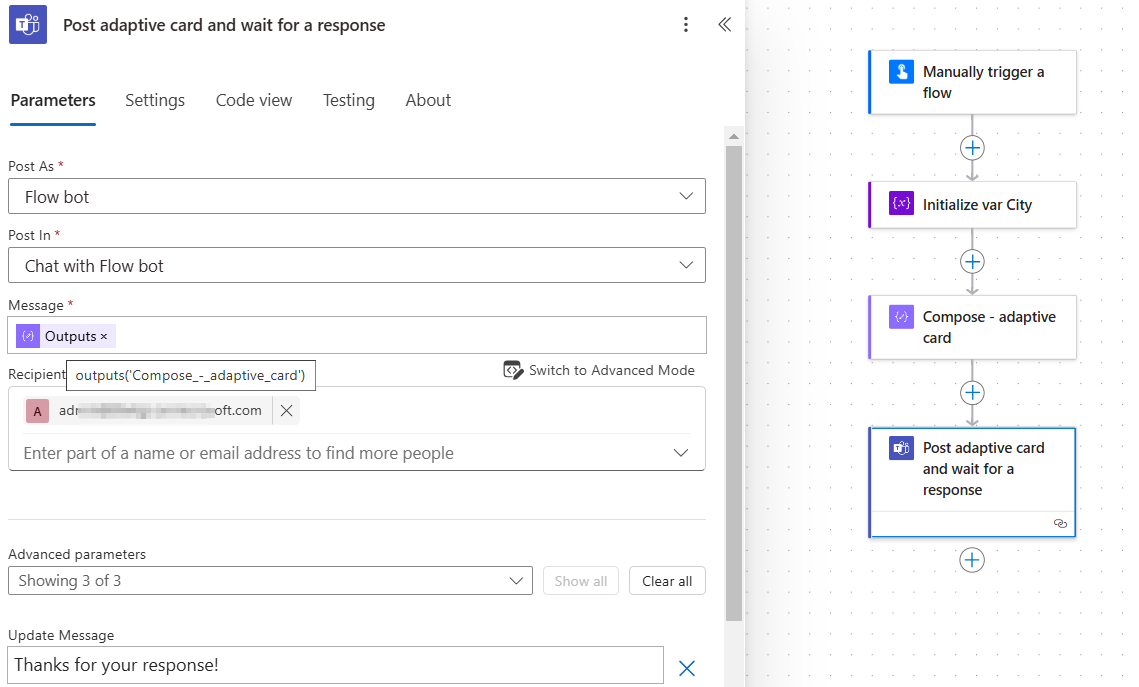The height and width of the screenshot is (687, 1139).
Task: Insert step after Manually trigger a flow
Action: pyautogui.click(x=972, y=148)
